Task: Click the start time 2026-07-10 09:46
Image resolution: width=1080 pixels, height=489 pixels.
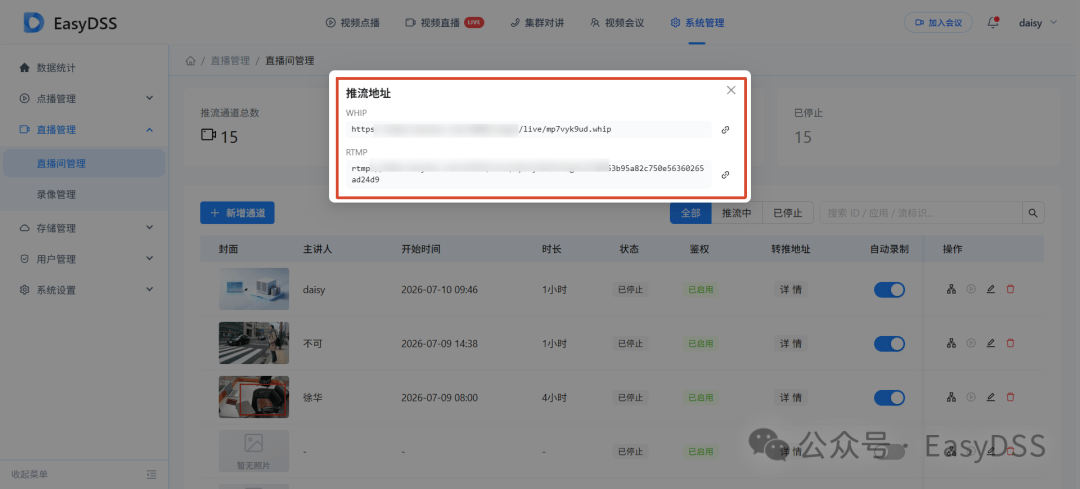Action: [439, 290]
